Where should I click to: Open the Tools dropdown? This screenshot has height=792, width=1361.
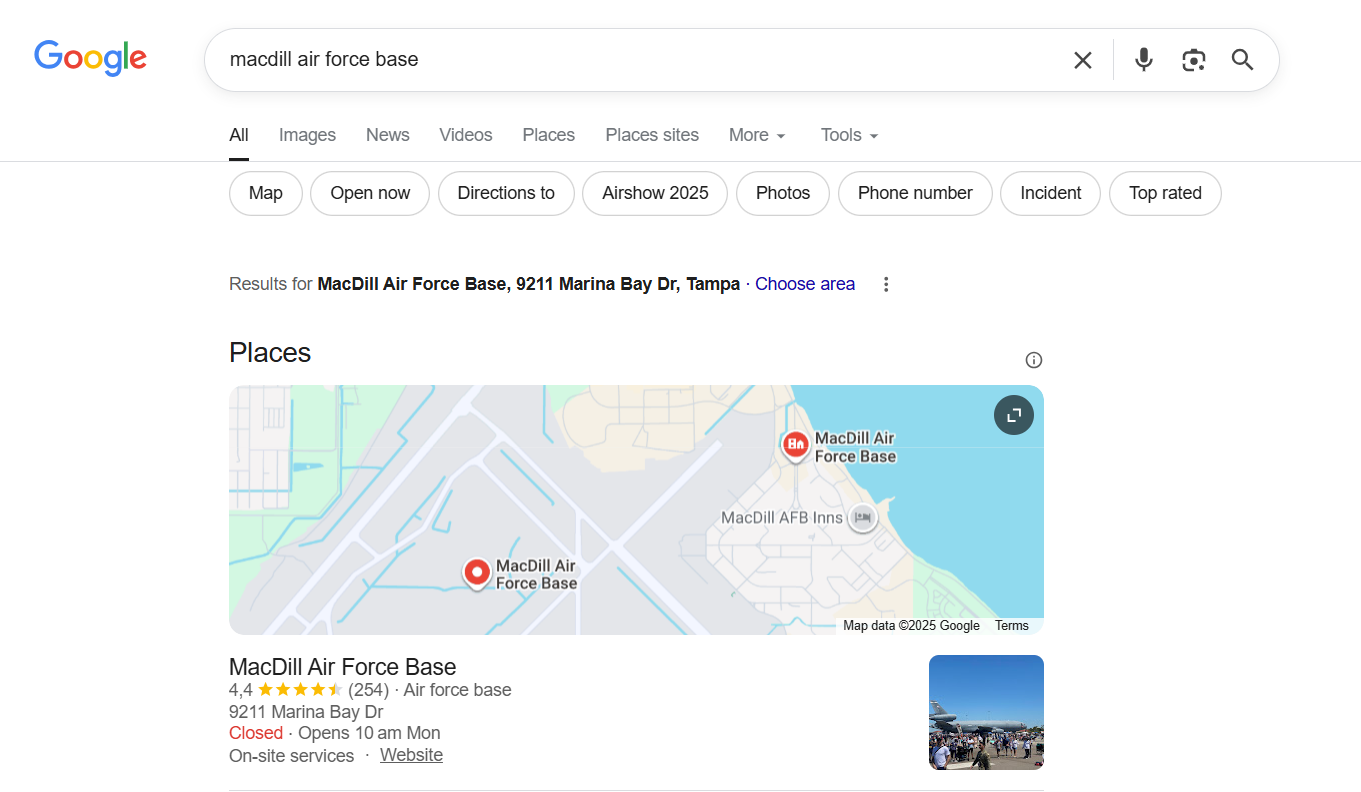pyautogui.click(x=849, y=135)
